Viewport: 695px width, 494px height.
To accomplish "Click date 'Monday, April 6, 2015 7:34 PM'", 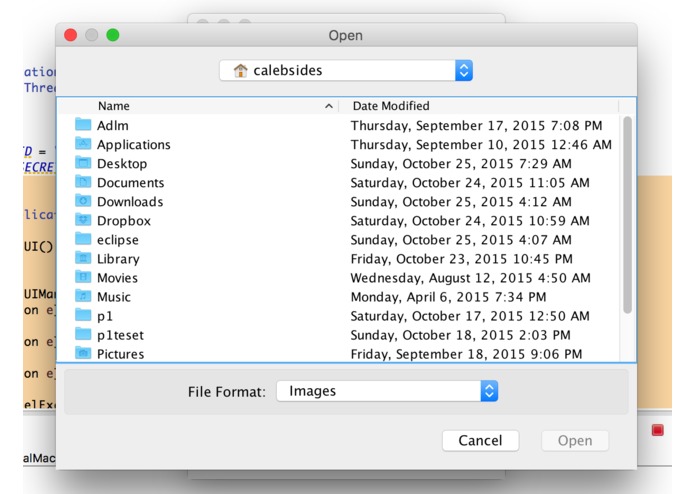I will click(449, 297).
